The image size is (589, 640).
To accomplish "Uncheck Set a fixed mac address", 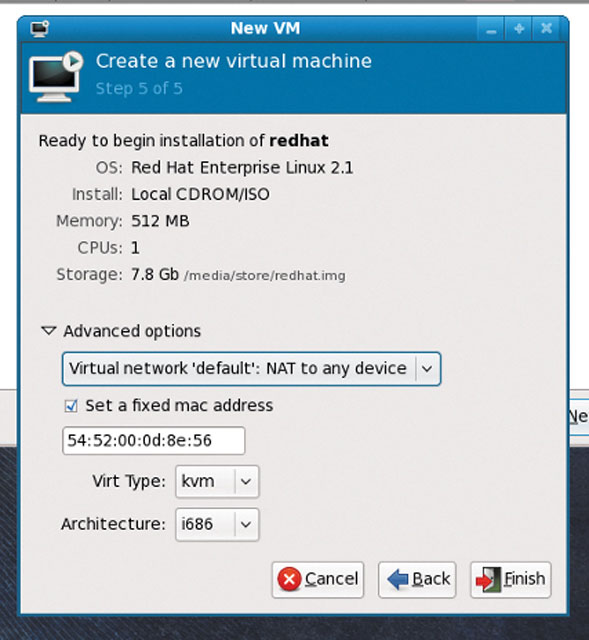I will 71,406.
